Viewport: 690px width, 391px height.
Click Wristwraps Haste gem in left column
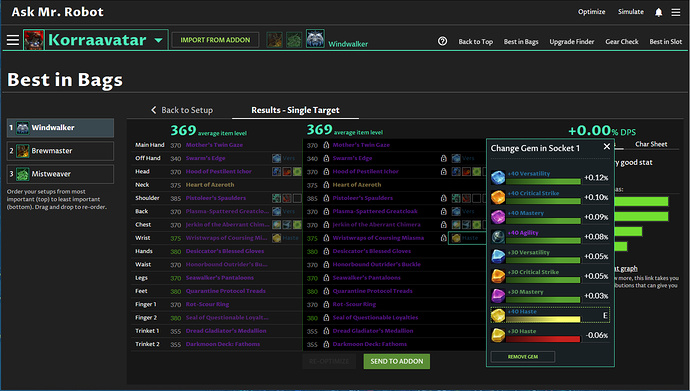click(x=276, y=238)
